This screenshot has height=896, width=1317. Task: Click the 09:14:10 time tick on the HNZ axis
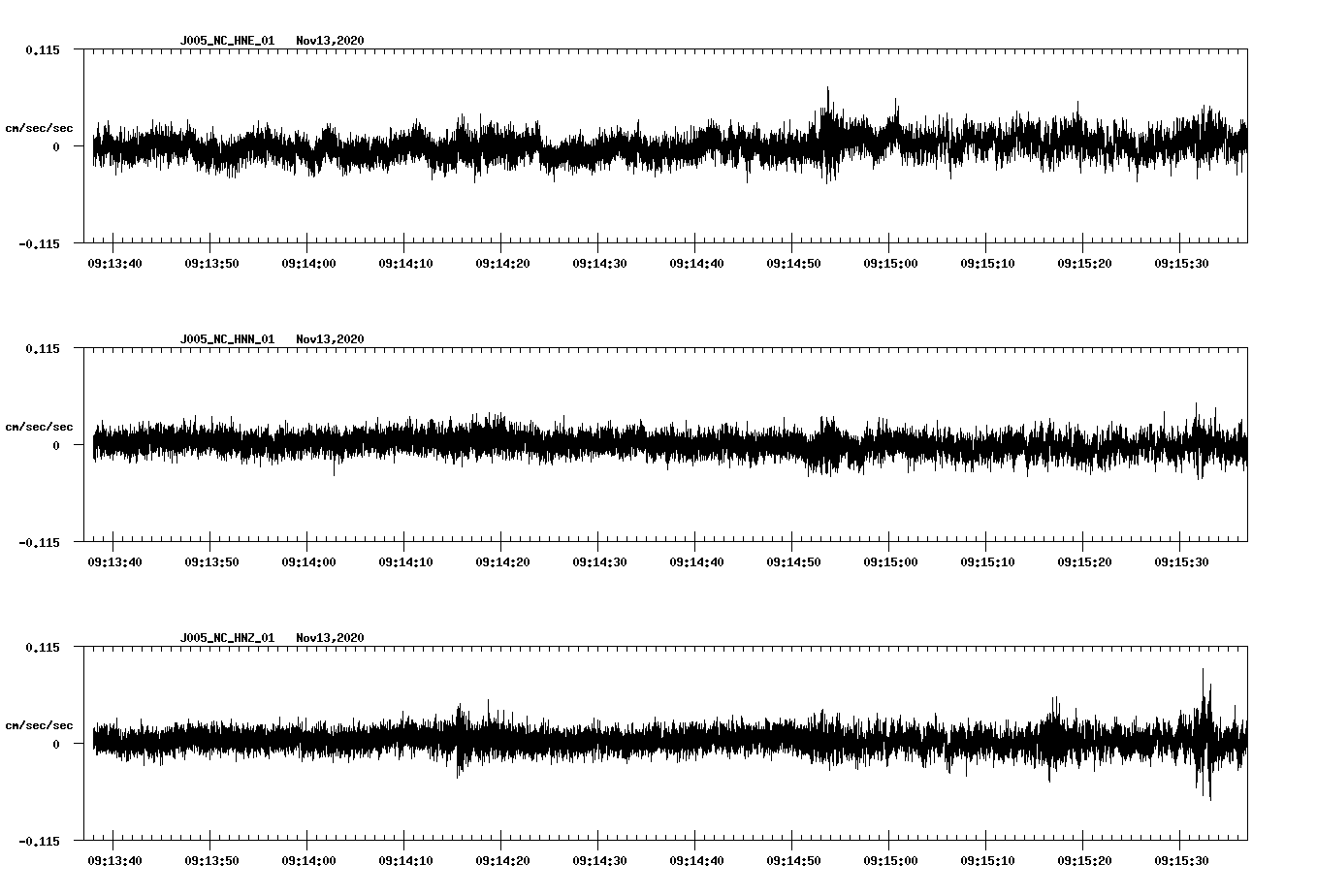tap(405, 861)
